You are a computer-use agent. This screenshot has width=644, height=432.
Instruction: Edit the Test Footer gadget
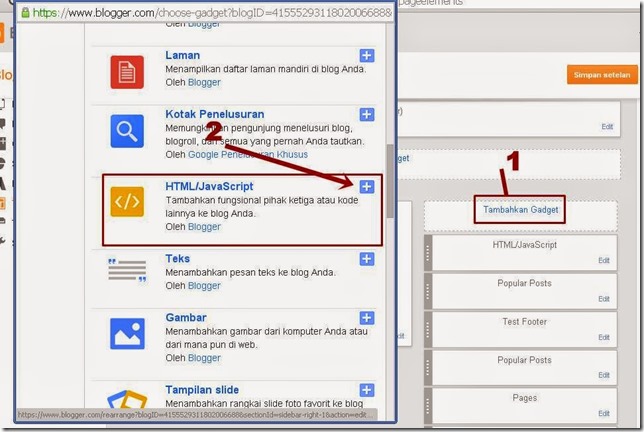coord(604,337)
